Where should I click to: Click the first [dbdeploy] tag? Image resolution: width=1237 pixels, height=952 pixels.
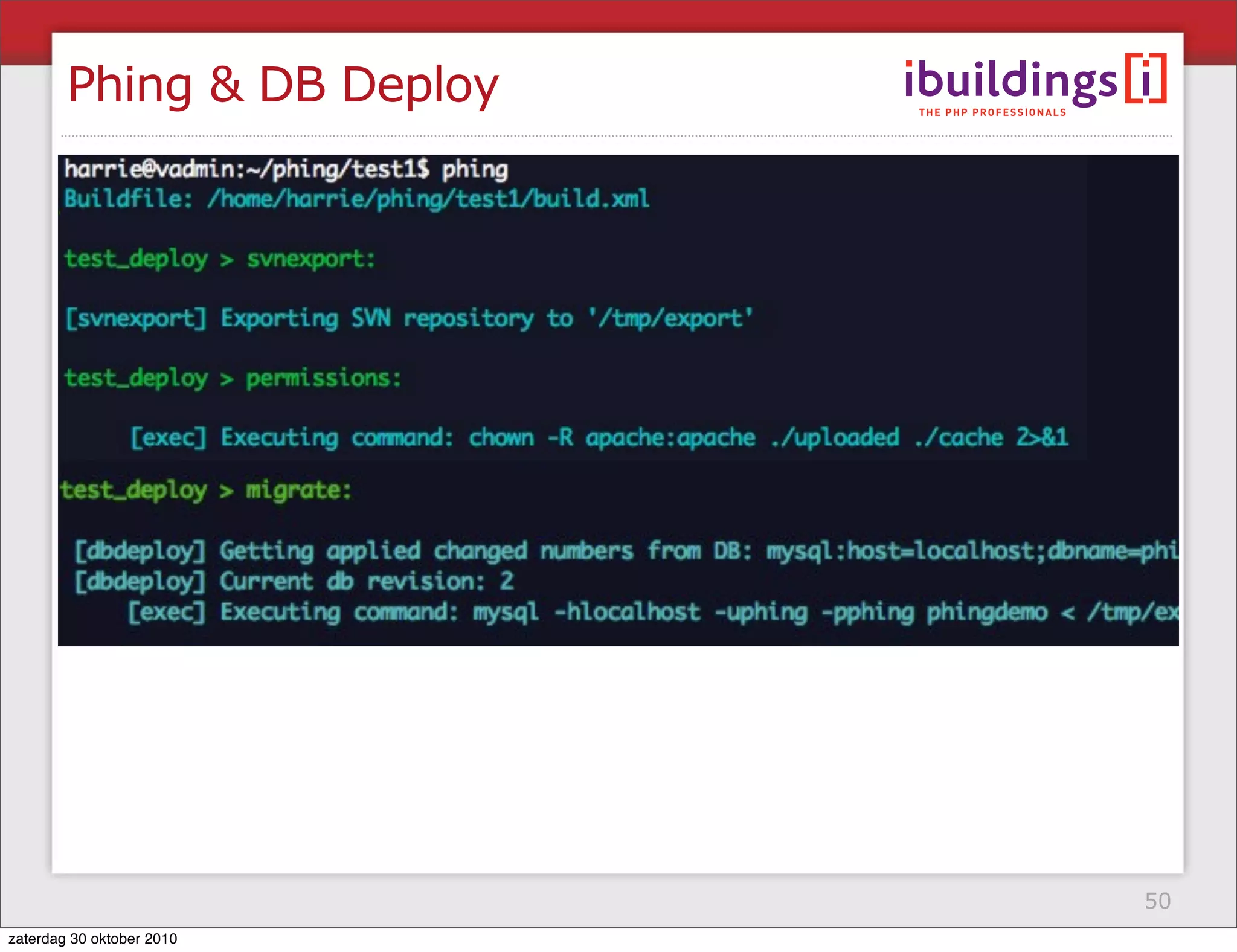(140, 551)
